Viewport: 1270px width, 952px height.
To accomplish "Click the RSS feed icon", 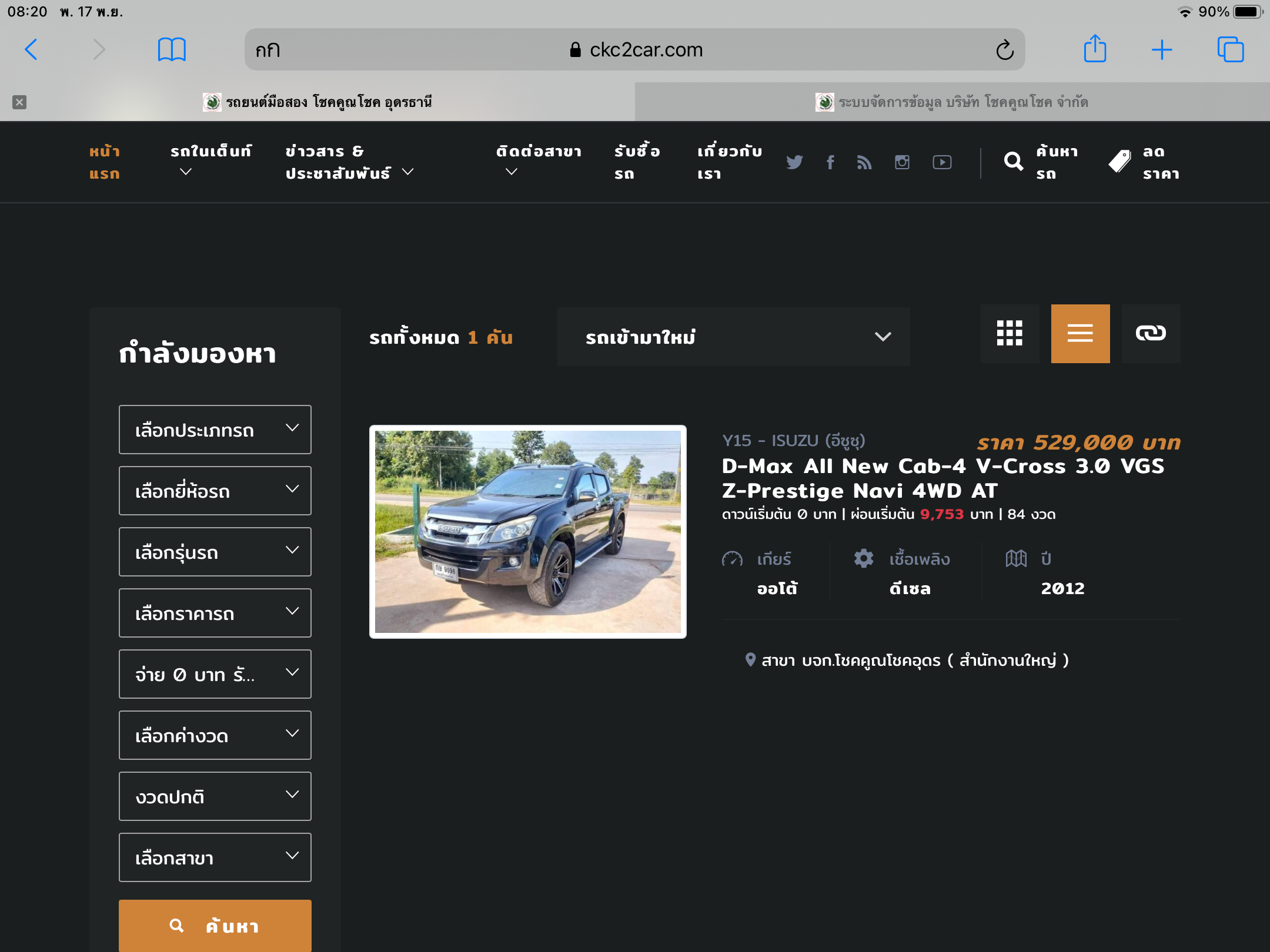I will click(x=864, y=162).
